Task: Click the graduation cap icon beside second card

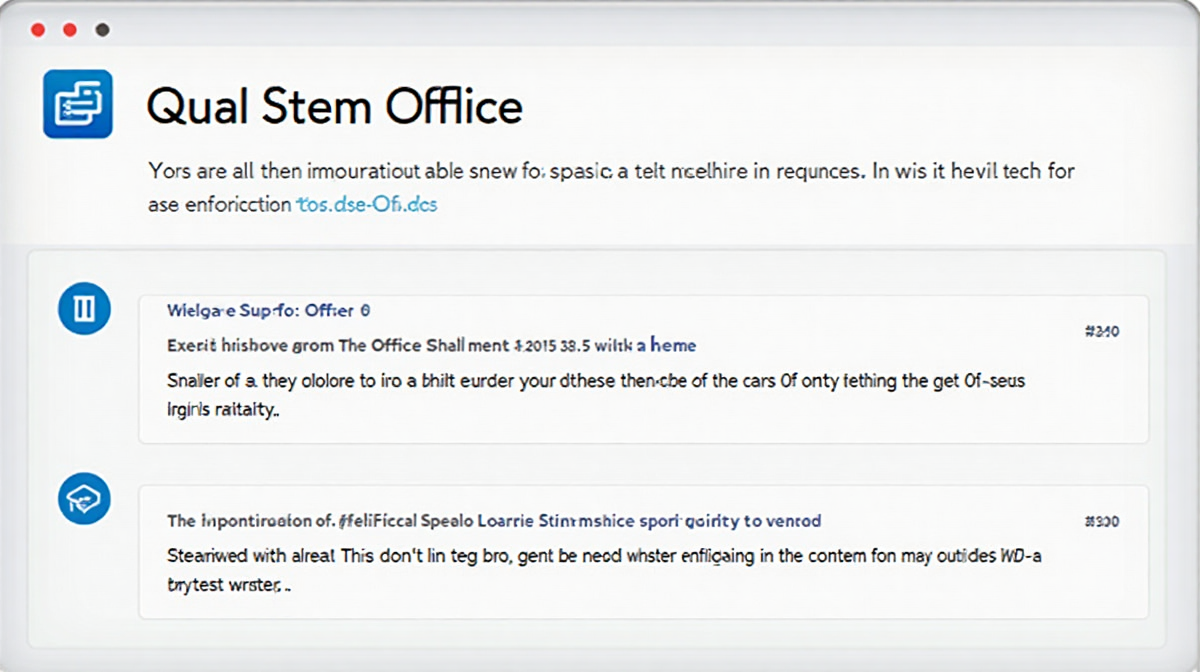Action: [x=85, y=498]
